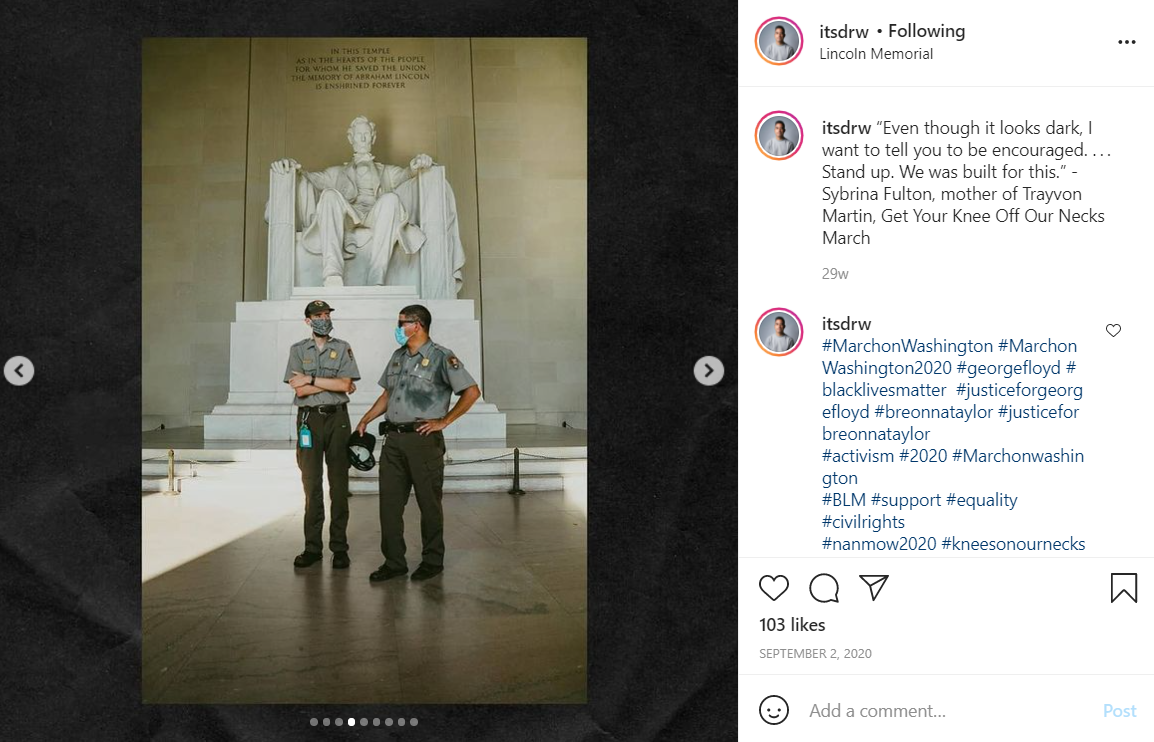Screen dimensions: 1154x742
Task: Click the Post comment button
Action: (x=1119, y=710)
